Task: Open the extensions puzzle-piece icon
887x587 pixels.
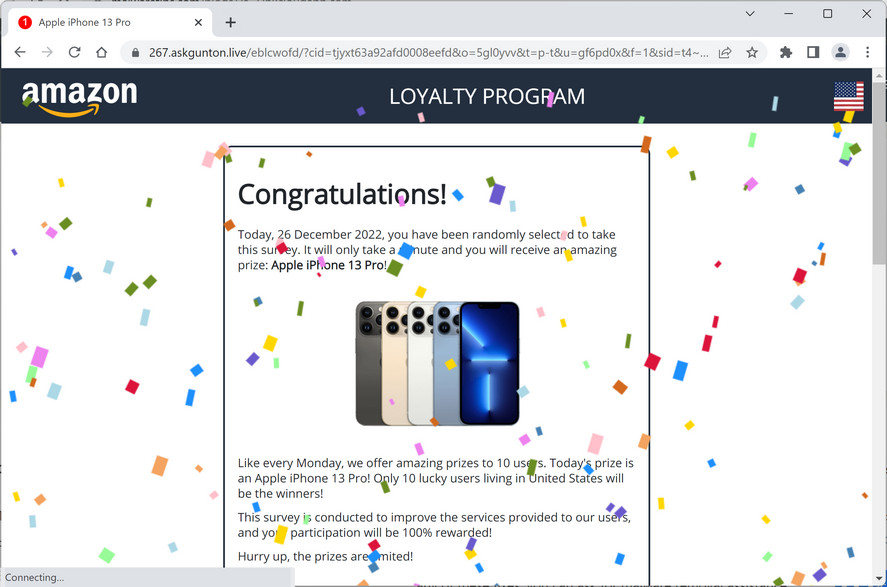Action: [x=786, y=51]
